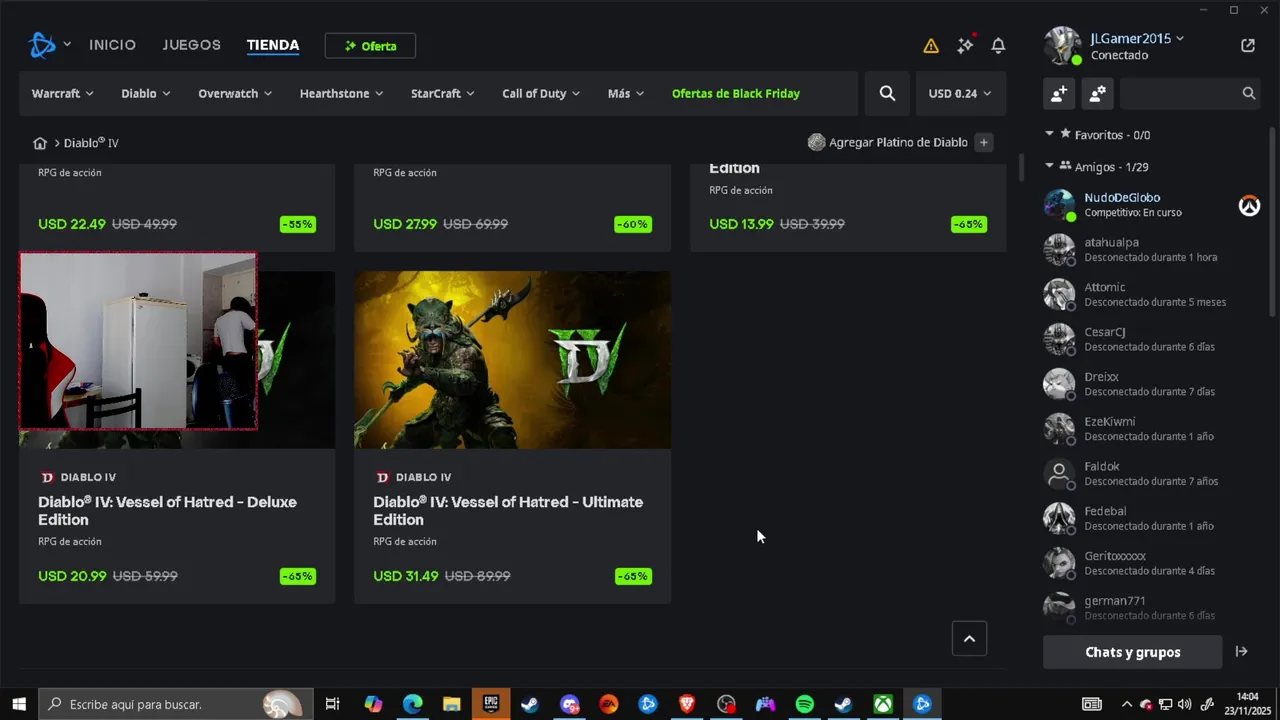The height and width of the screenshot is (720, 1280).
Task: Expand the Call of Duty dropdown
Action: pos(541,93)
